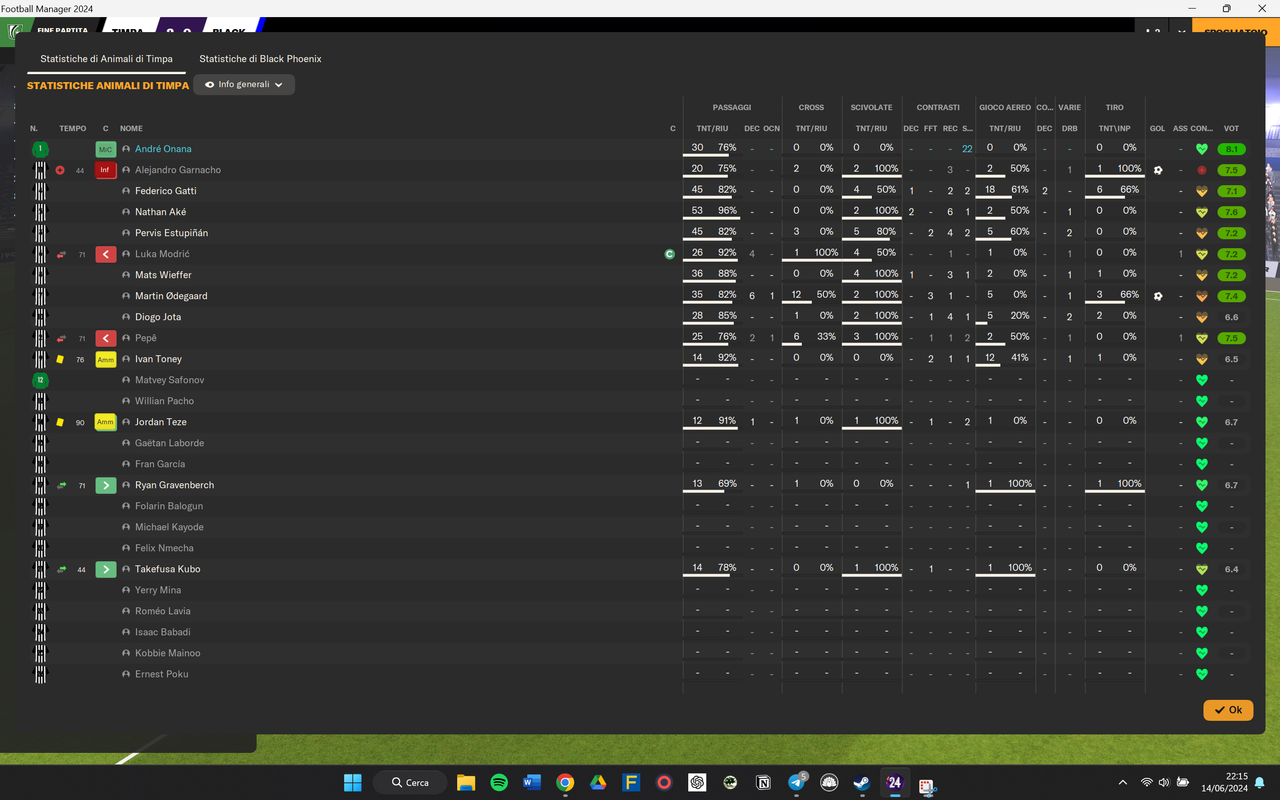
Task: Click the number 12 shirt icon for Safonov
Action: [x=40, y=380]
